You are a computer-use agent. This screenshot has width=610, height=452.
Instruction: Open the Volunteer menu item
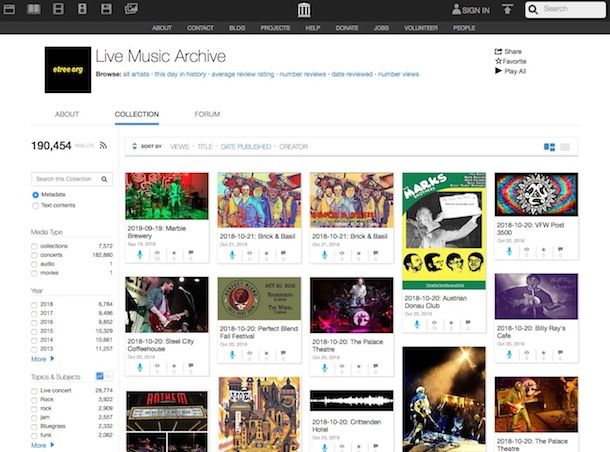pyautogui.click(x=421, y=28)
